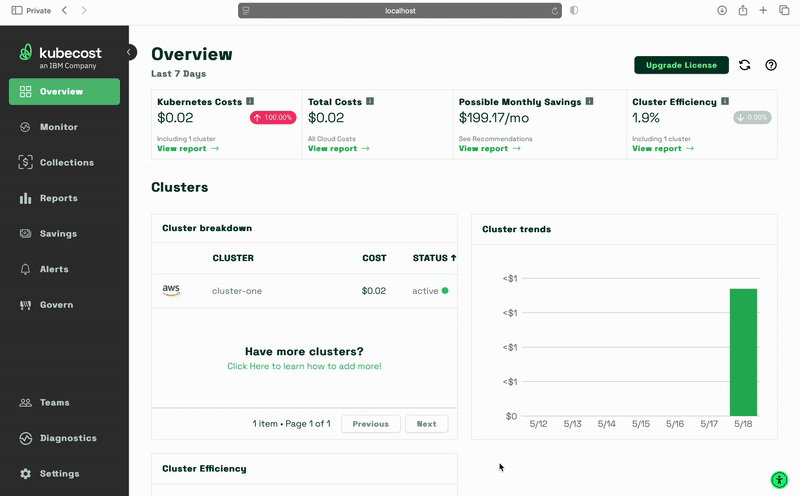Click the grey 0.00% change badge
The height and width of the screenshot is (496, 800).
point(752,117)
